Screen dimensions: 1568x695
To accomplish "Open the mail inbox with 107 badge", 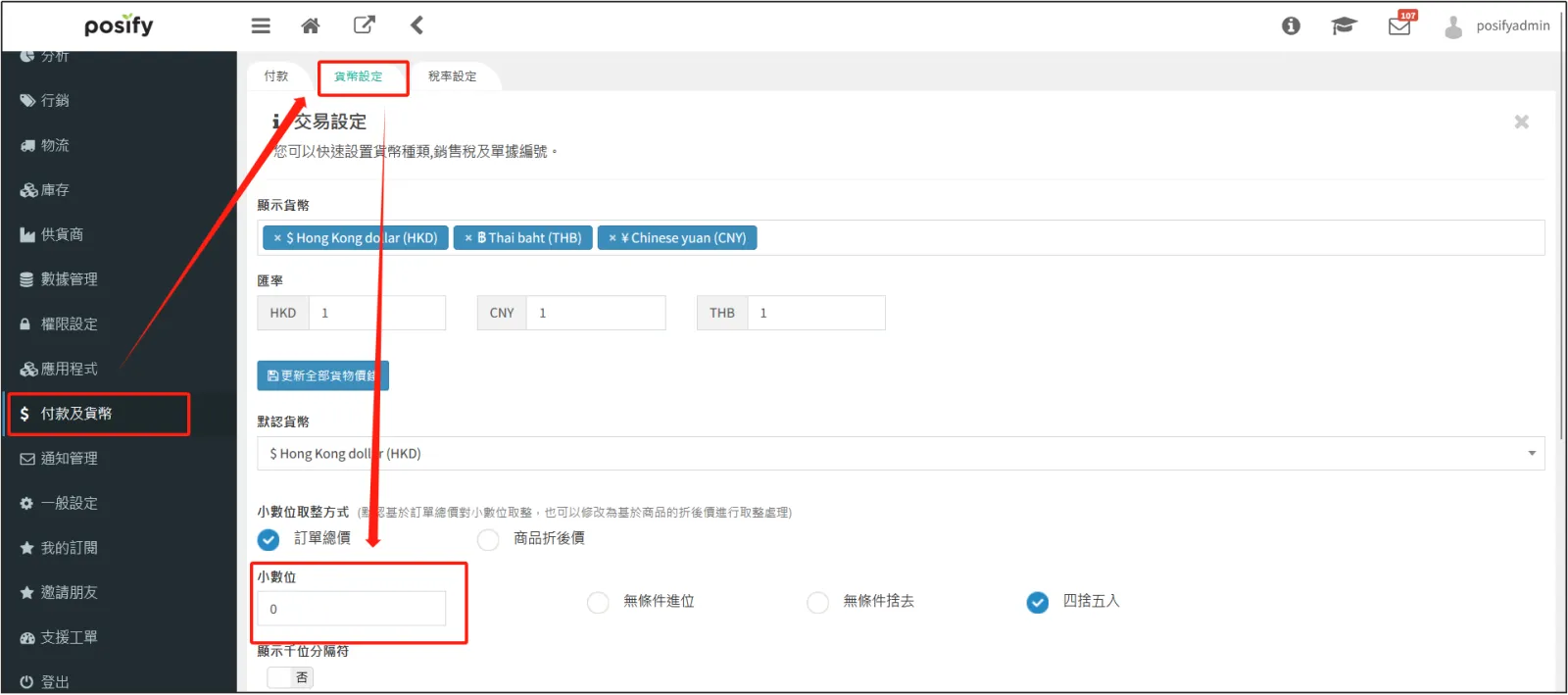I will coord(1401,24).
